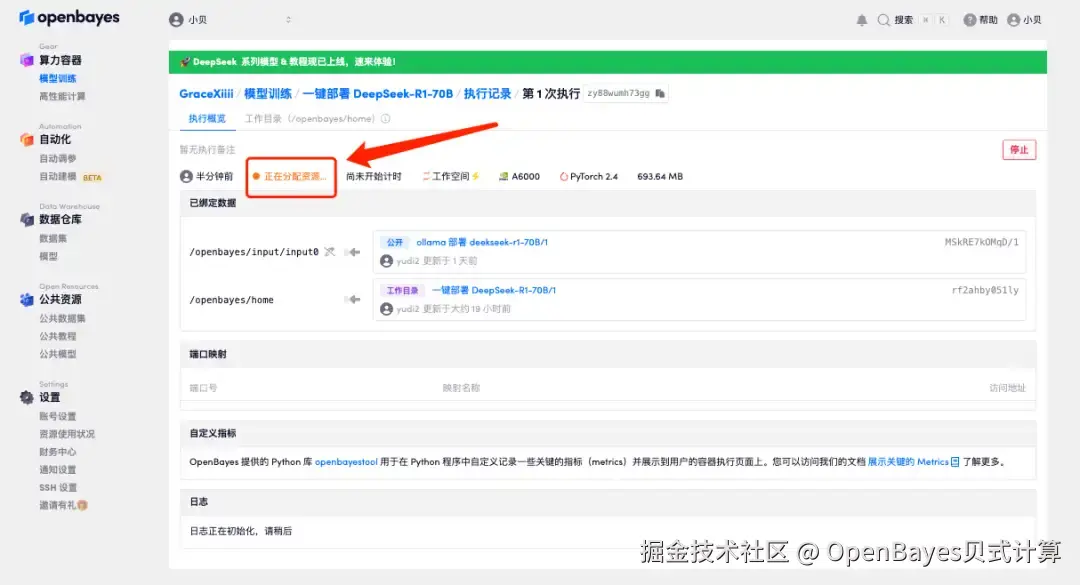Click 暂无执行备注 to add a note

207,150
